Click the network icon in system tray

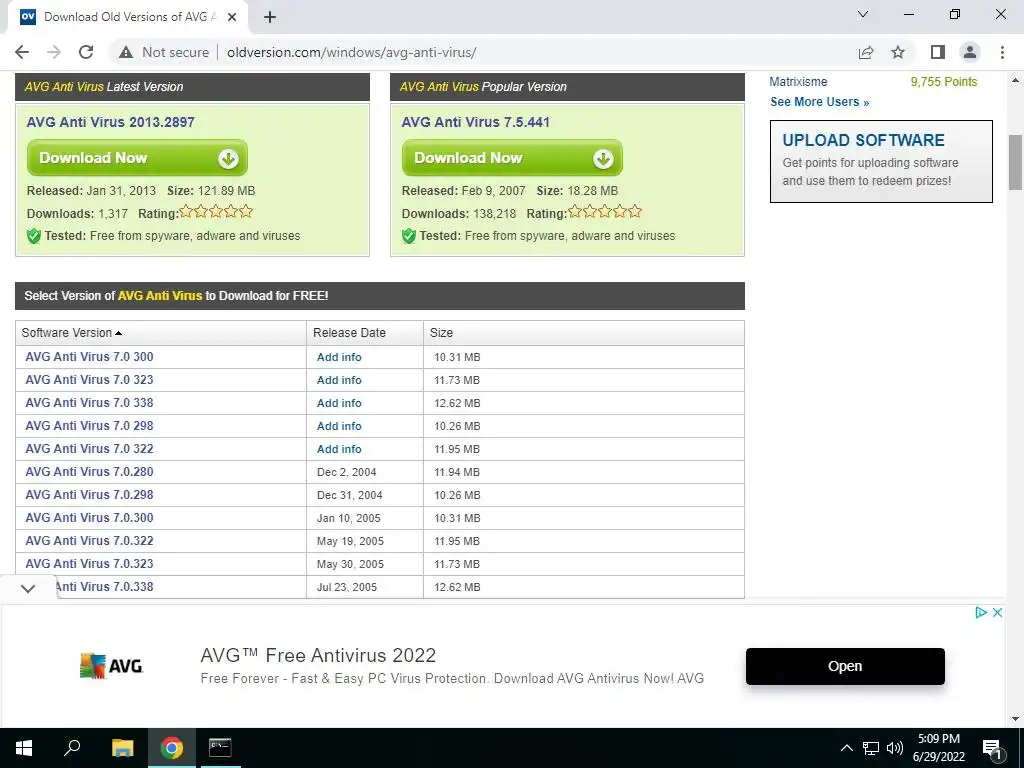[871, 748]
